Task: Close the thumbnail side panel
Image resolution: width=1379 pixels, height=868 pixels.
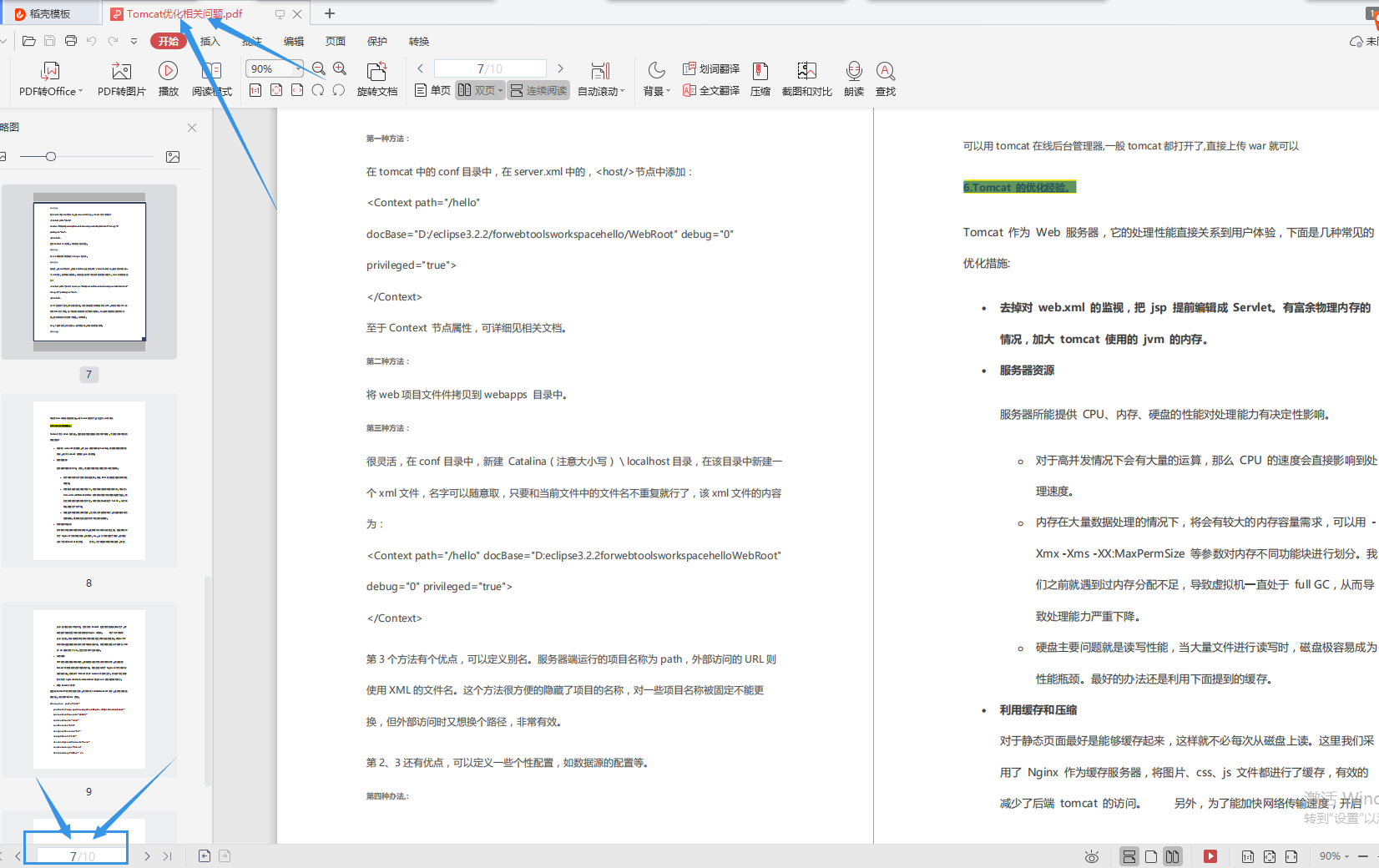Action: [x=192, y=128]
